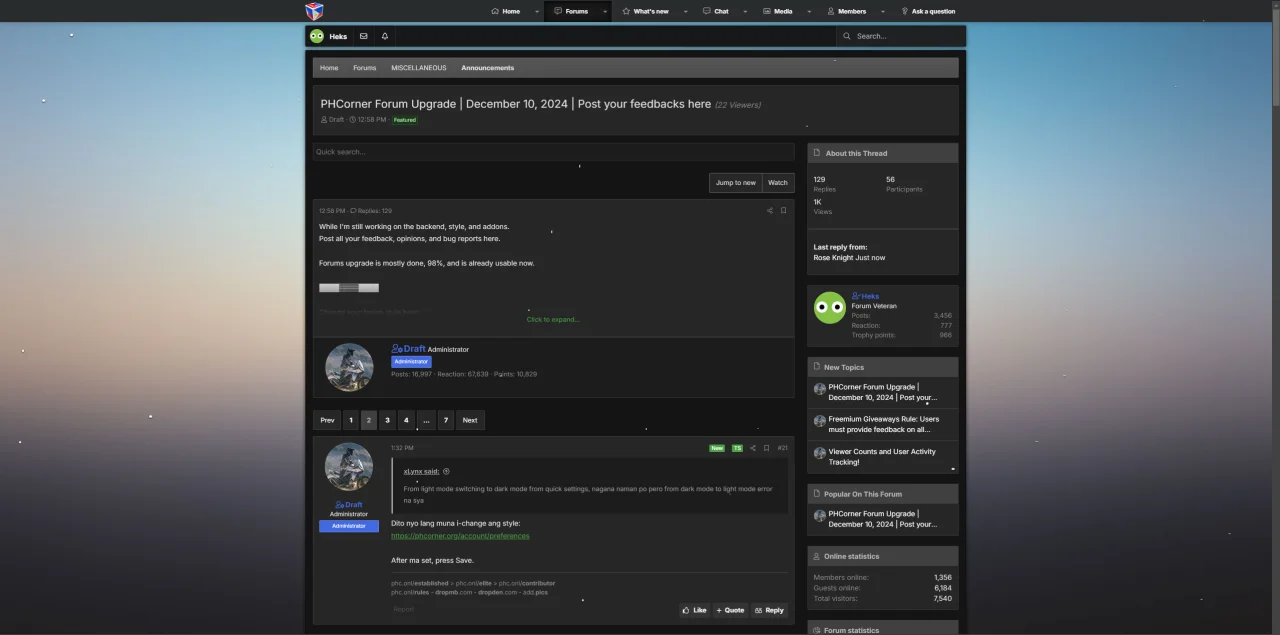
Task: Open PHCorner Forum Upgrade under Popular On This Forum
Action: [x=883, y=519]
